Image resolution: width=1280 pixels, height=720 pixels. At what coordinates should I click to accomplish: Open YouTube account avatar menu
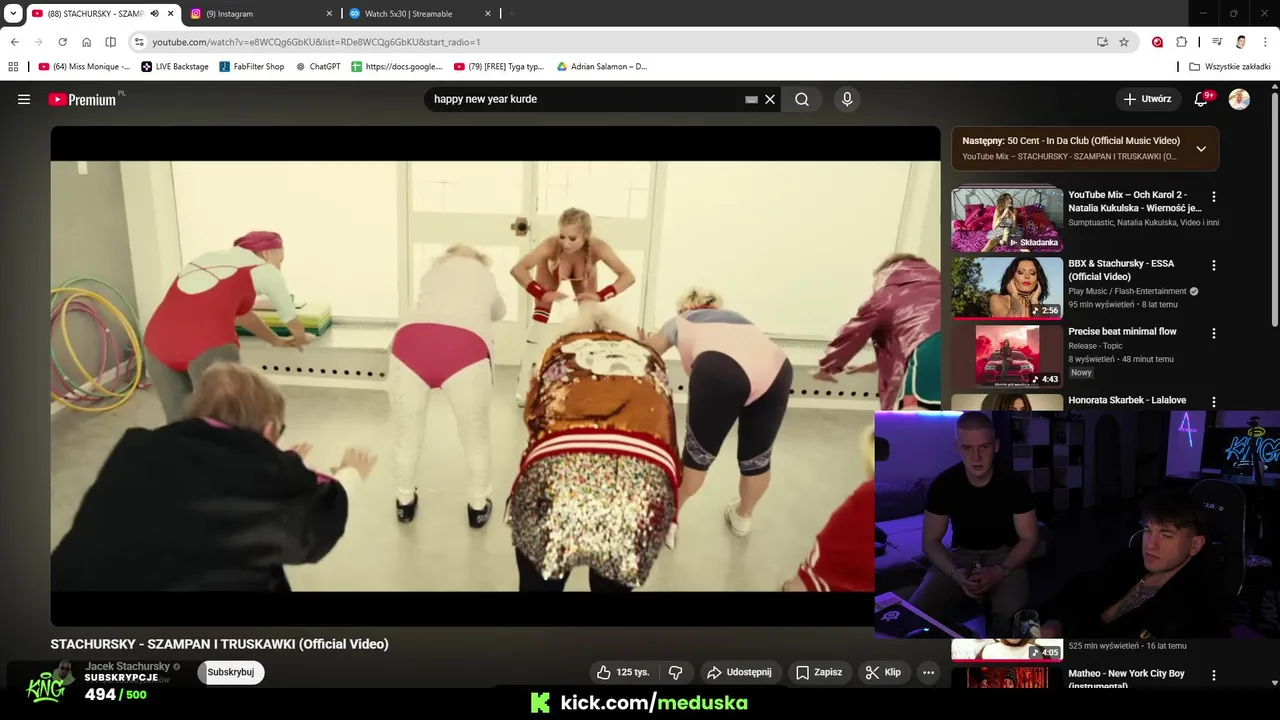click(1239, 99)
